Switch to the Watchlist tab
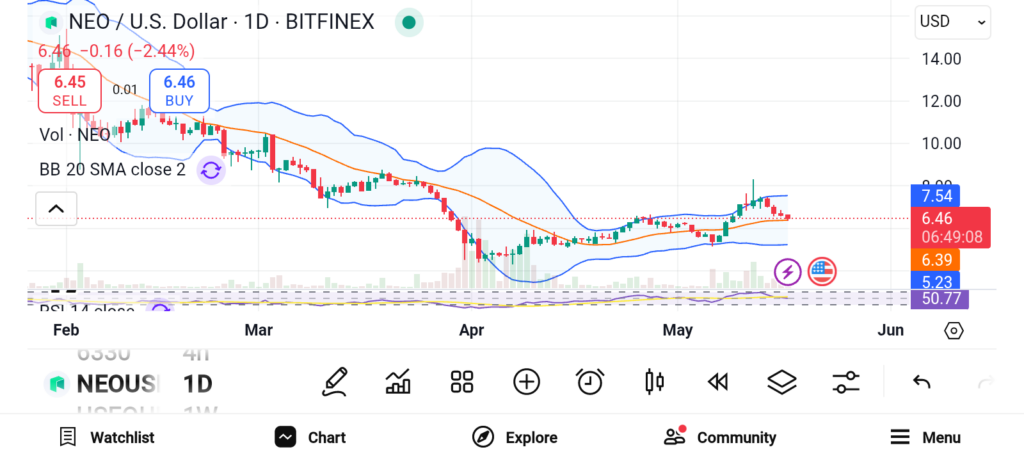The width and height of the screenshot is (1024, 461). [106, 437]
